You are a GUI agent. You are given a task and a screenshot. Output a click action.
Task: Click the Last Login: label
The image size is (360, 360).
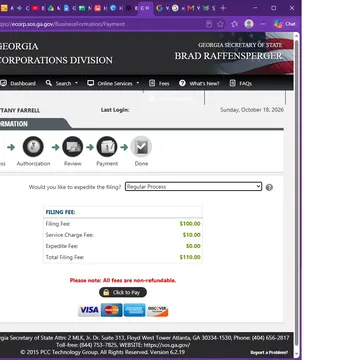[115, 110]
